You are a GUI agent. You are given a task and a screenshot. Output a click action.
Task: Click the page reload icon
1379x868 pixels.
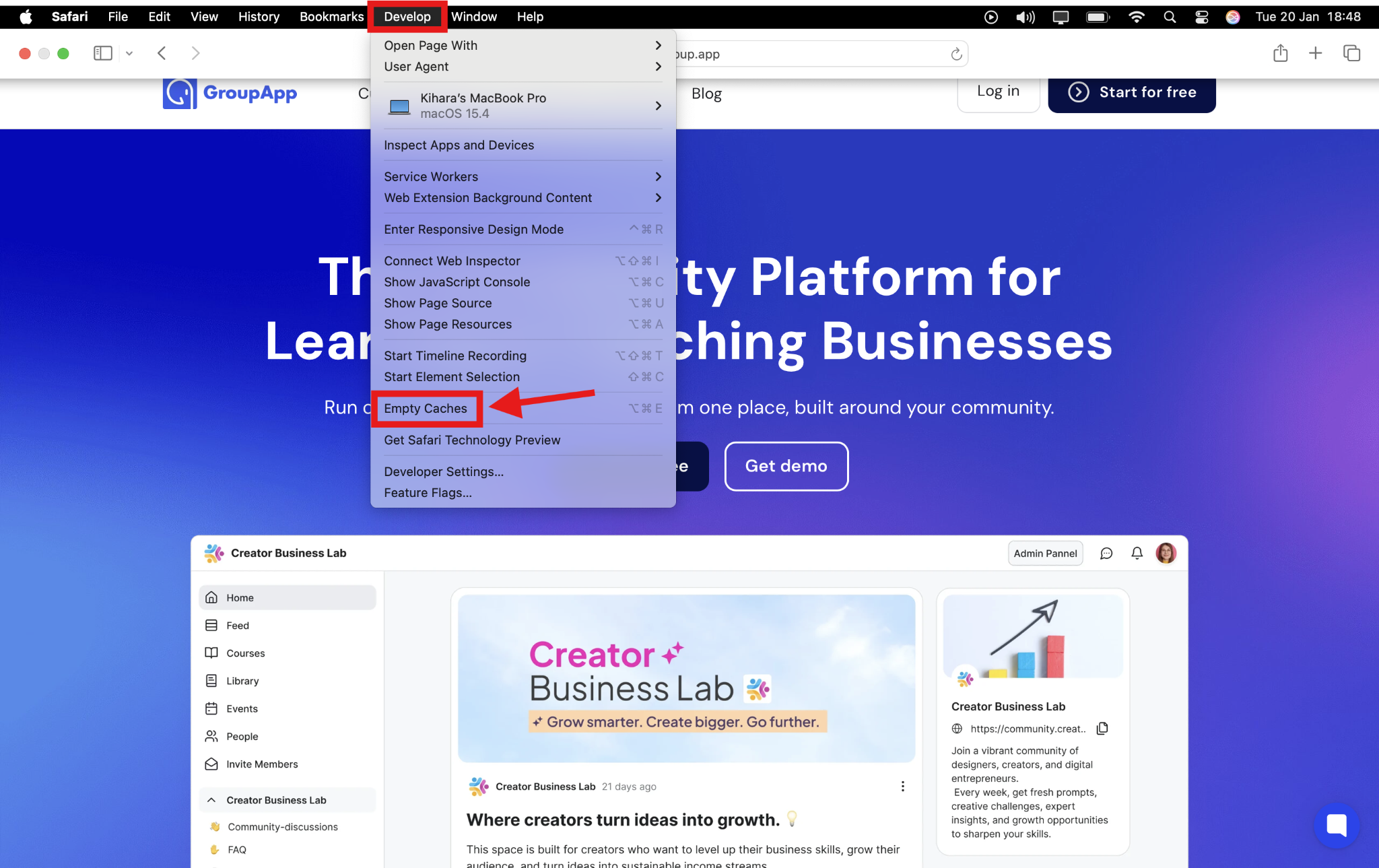pyautogui.click(x=956, y=54)
